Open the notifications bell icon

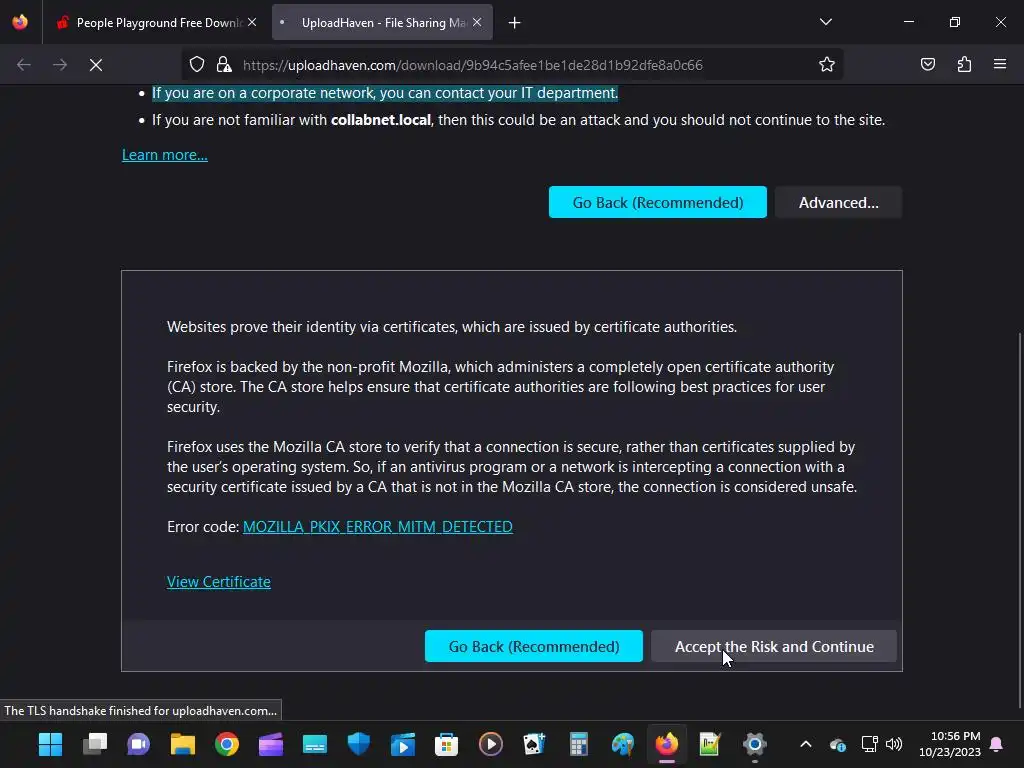pyautogui.click(x=997, y=744)
